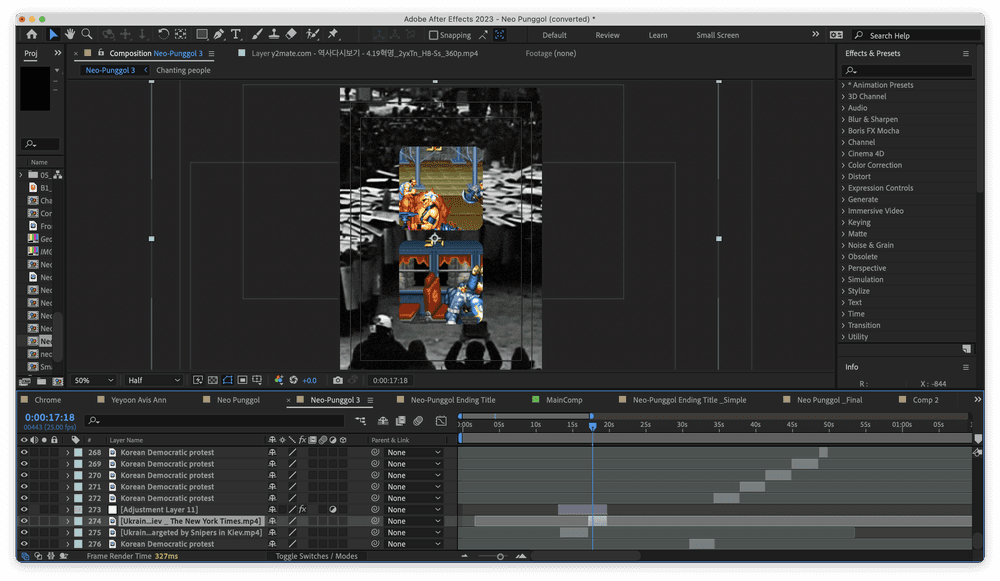Image resolution: width=1000 pixels, height=581 pixels.
Task: Switch to Yeyoon Avis Ann tab
Action: 138,400
